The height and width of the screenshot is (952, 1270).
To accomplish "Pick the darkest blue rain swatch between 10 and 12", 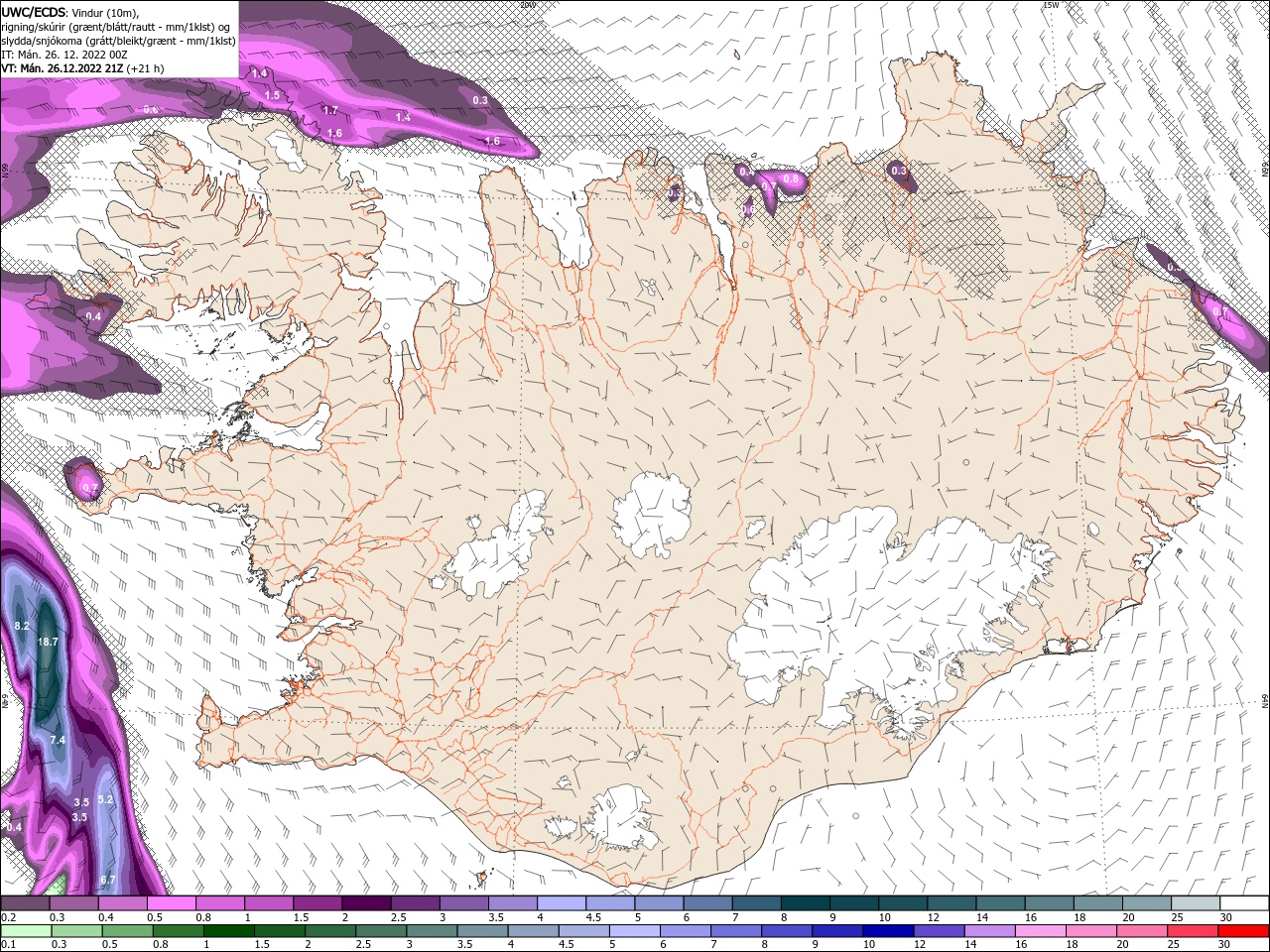I will click(x=889, y=930).
